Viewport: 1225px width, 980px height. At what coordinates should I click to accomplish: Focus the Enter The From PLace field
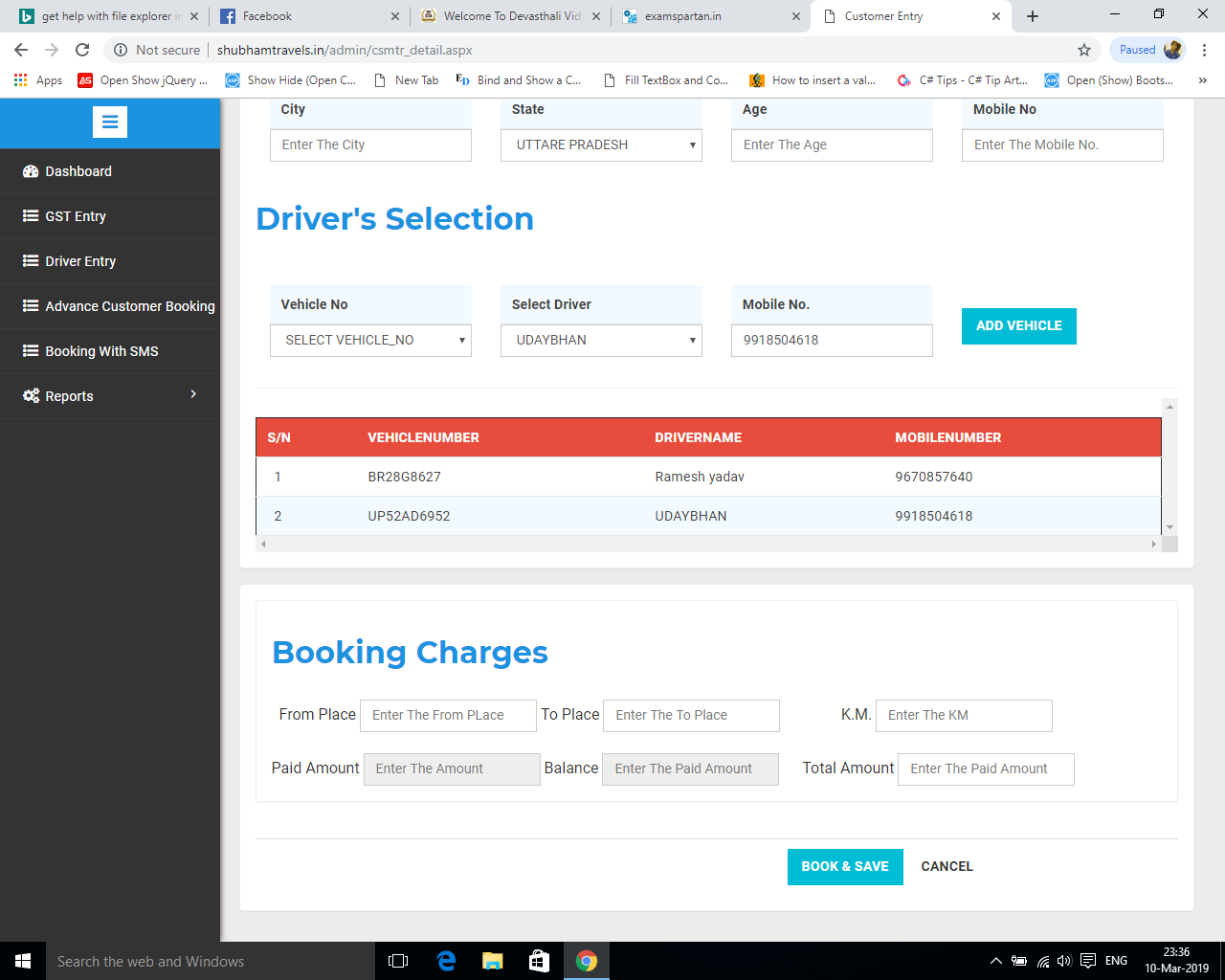click(448, 715)
